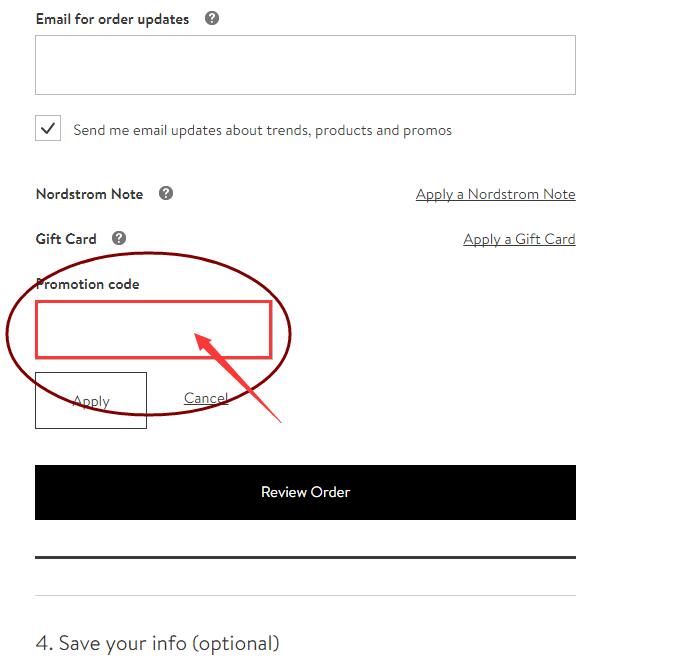Click the Nordstrom Note help question icon
The image size is (700, 659).
point(166,193)
